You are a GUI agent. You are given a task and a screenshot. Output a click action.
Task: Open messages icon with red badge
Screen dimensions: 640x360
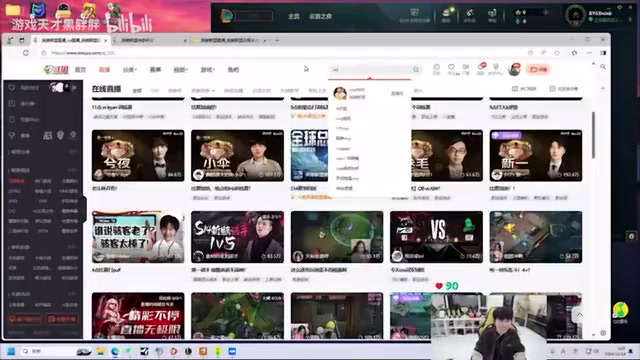481,69
